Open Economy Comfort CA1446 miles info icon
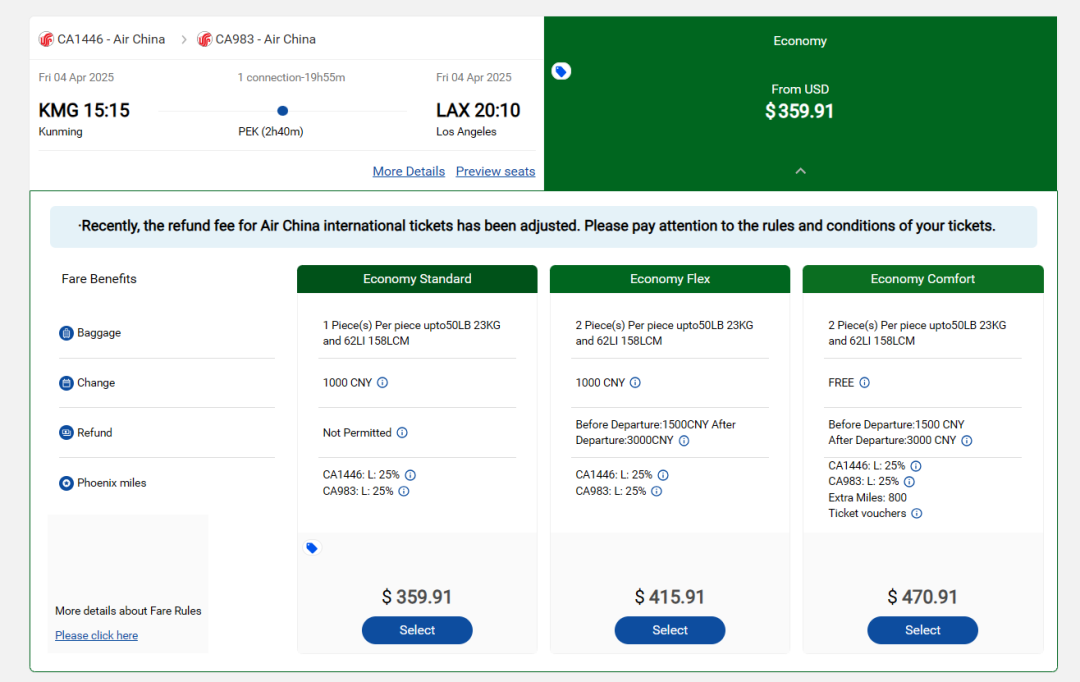The height and width of the screenshot is (682, 1080). tap(916, 466)
